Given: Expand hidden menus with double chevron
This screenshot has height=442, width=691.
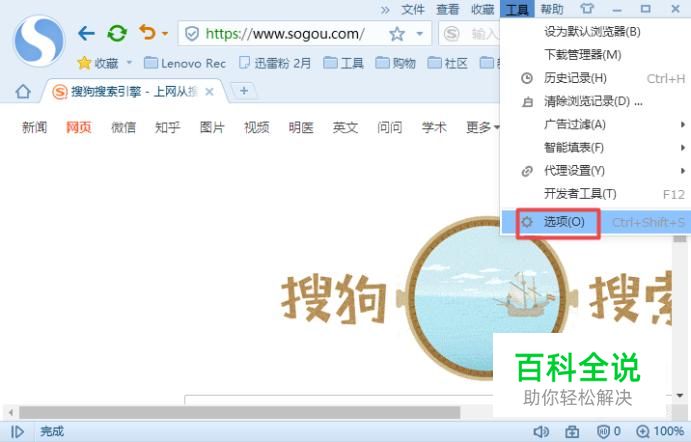Looking at the screenshot, I should pos(385,9).
